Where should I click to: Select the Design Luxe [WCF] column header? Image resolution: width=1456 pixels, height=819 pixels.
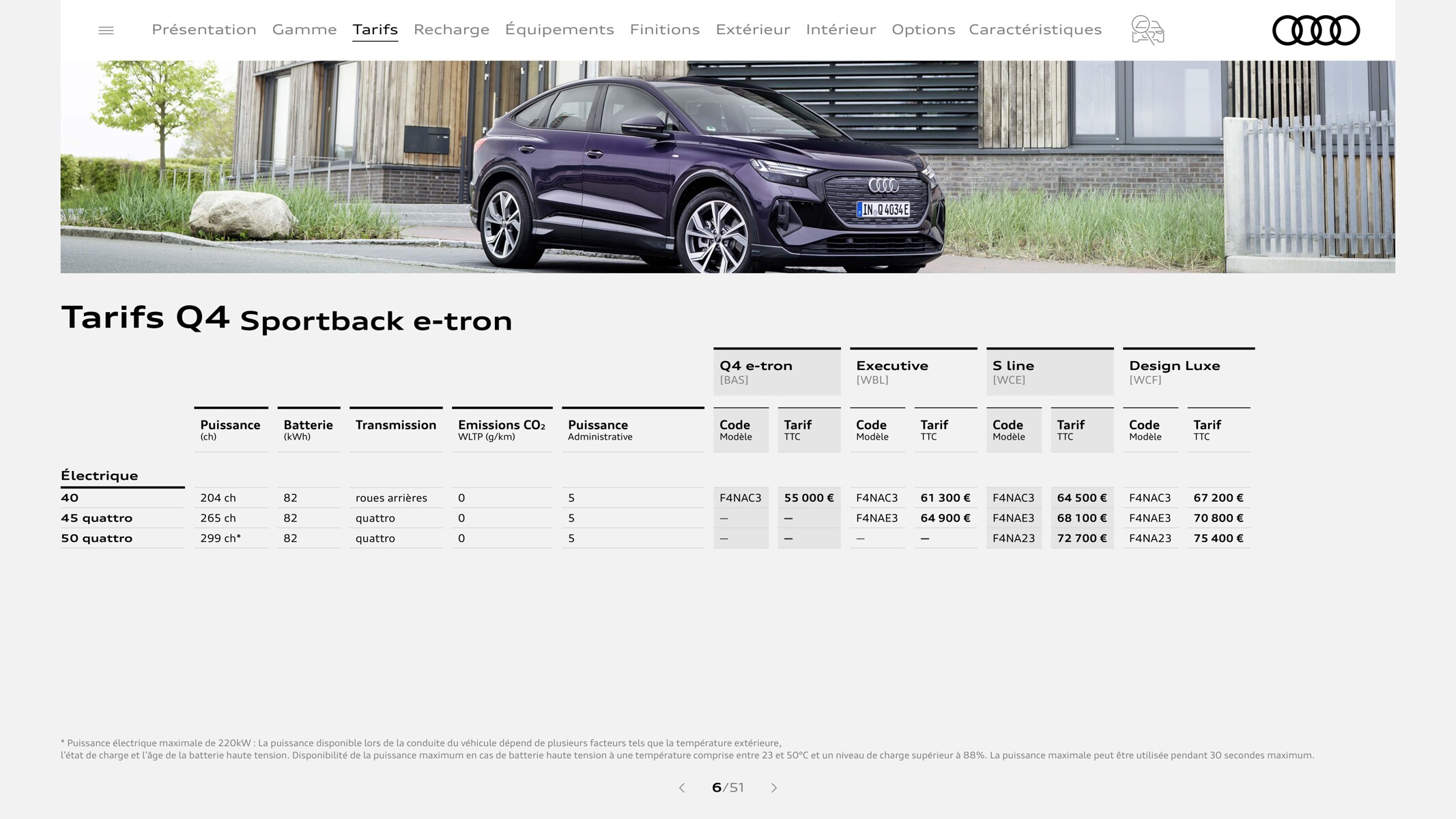tap(1188, 372)
